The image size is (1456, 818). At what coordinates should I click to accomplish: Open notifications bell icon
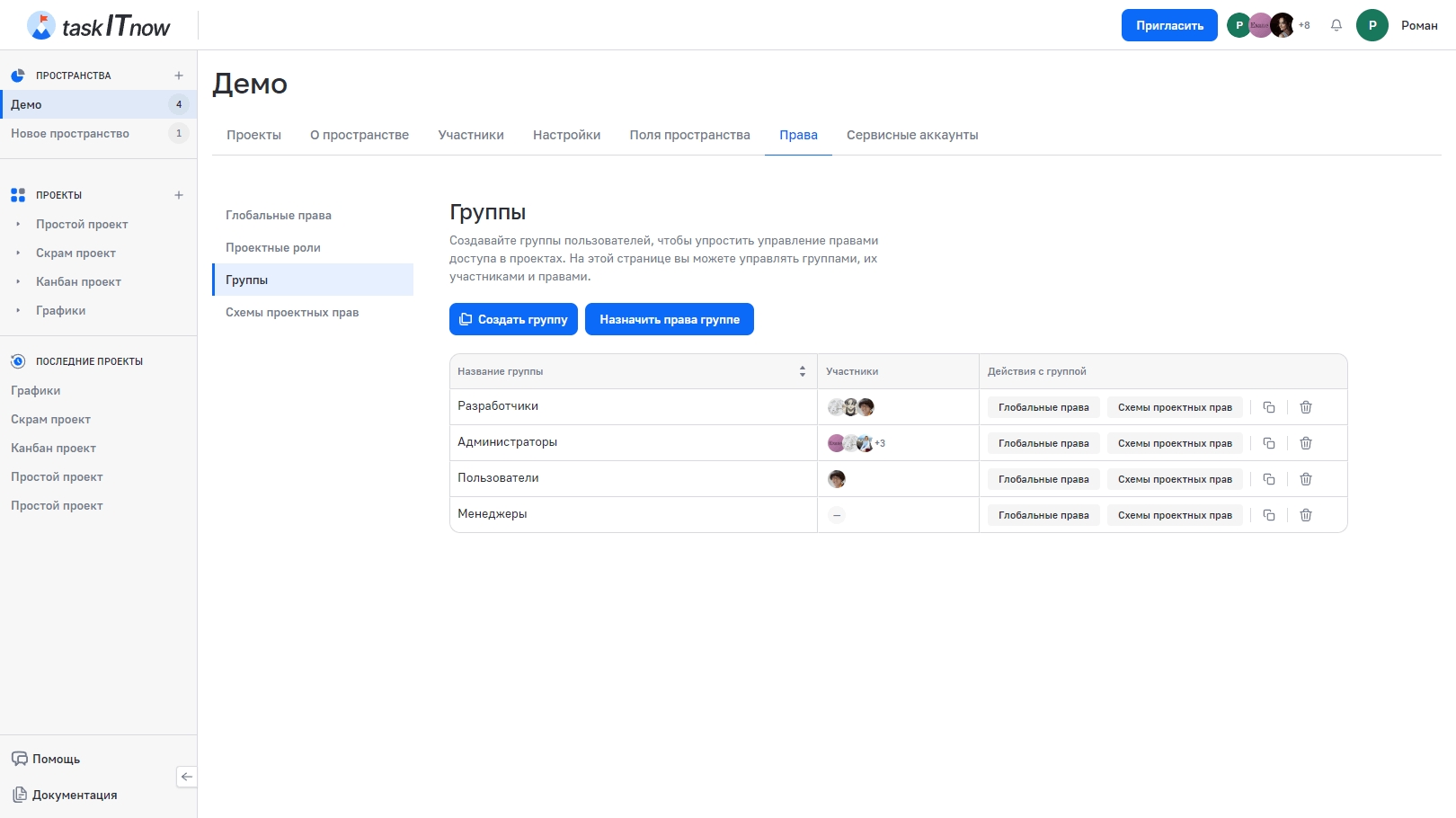[1336, 25]
